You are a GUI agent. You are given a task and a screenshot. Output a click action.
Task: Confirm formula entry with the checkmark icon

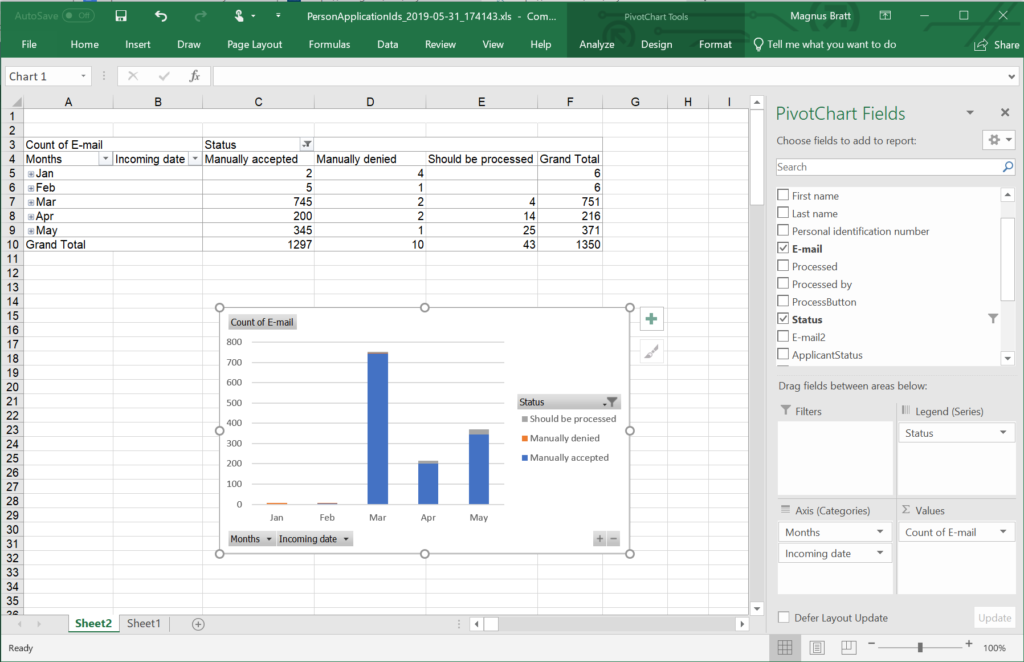pos(164,76)
